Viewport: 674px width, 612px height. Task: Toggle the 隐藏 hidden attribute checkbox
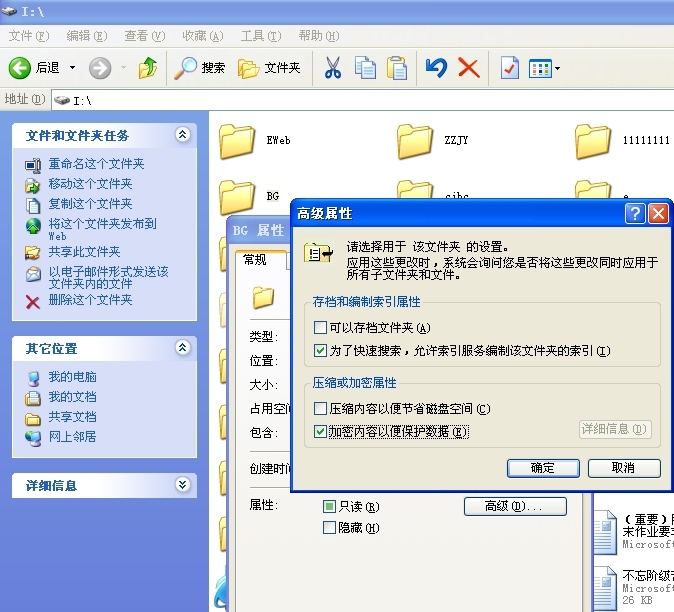[x=329, y=528]
